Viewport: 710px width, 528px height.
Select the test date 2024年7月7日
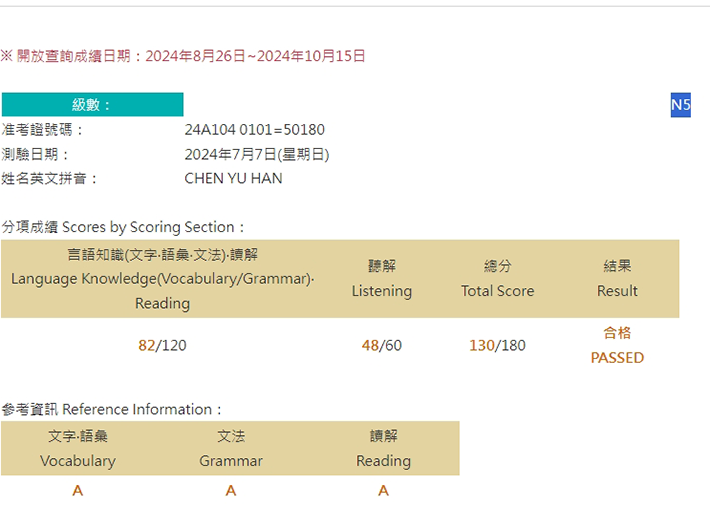pyautogui.click(x=257, y=154)
